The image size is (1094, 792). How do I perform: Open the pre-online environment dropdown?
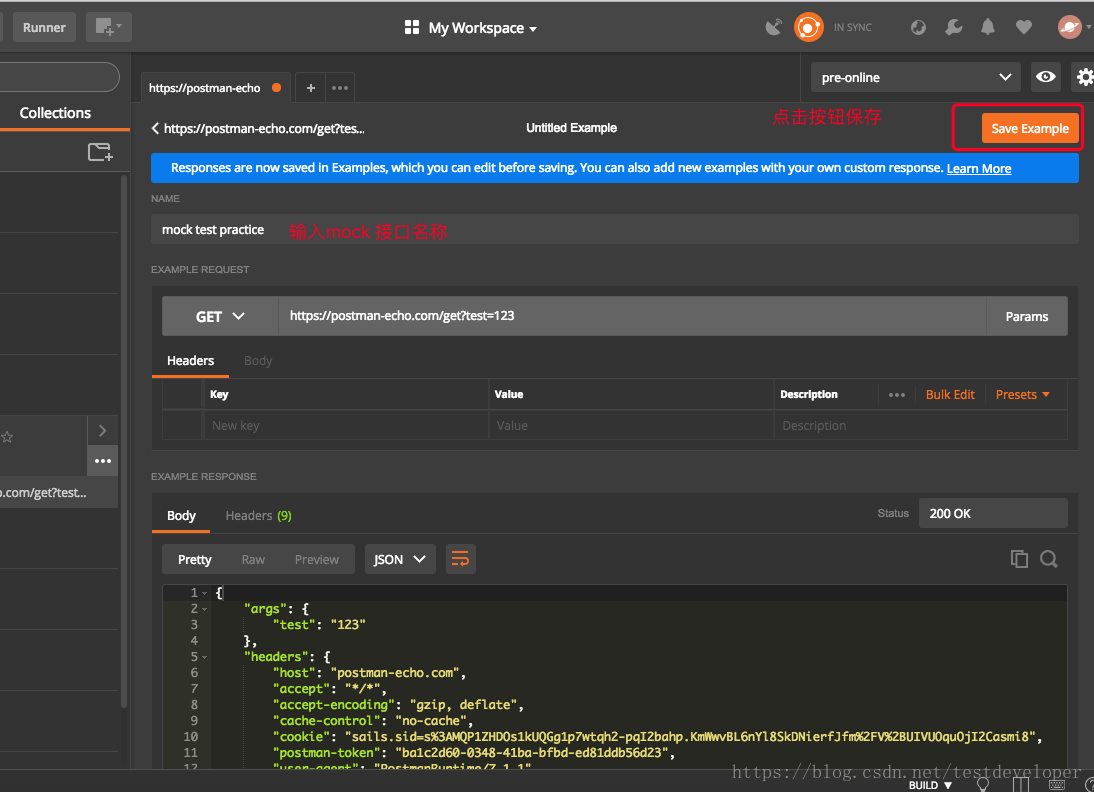point(915,77)
